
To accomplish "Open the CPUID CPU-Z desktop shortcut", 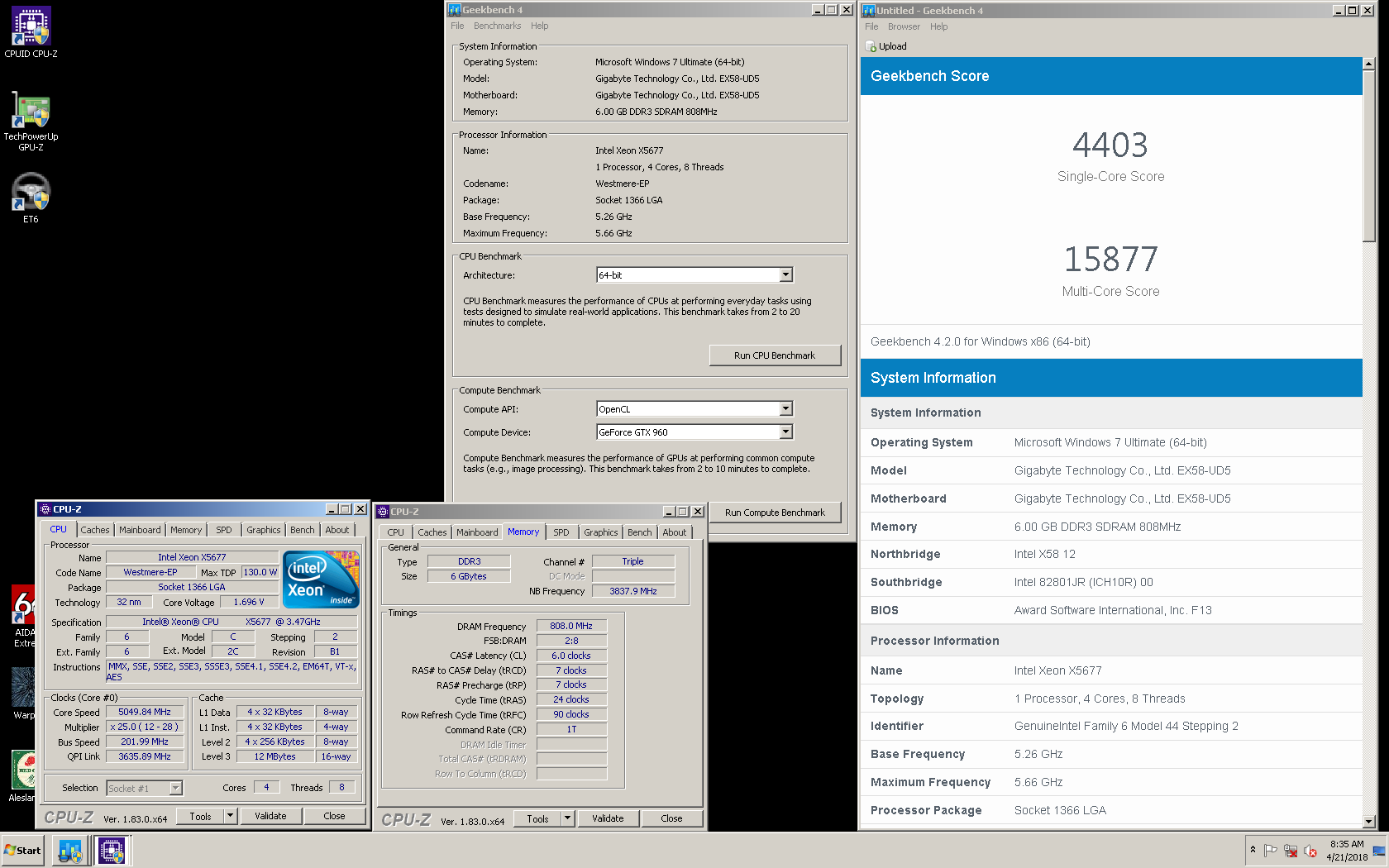I will (31, 33).
